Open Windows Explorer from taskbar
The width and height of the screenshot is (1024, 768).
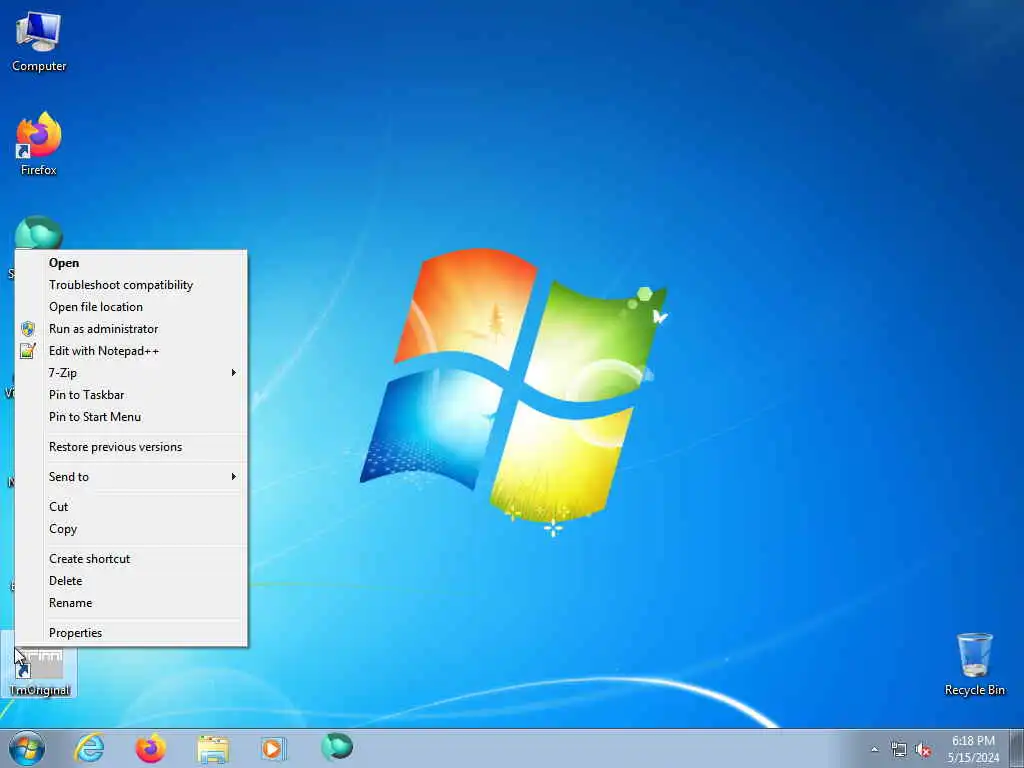[x=213, y=748]
